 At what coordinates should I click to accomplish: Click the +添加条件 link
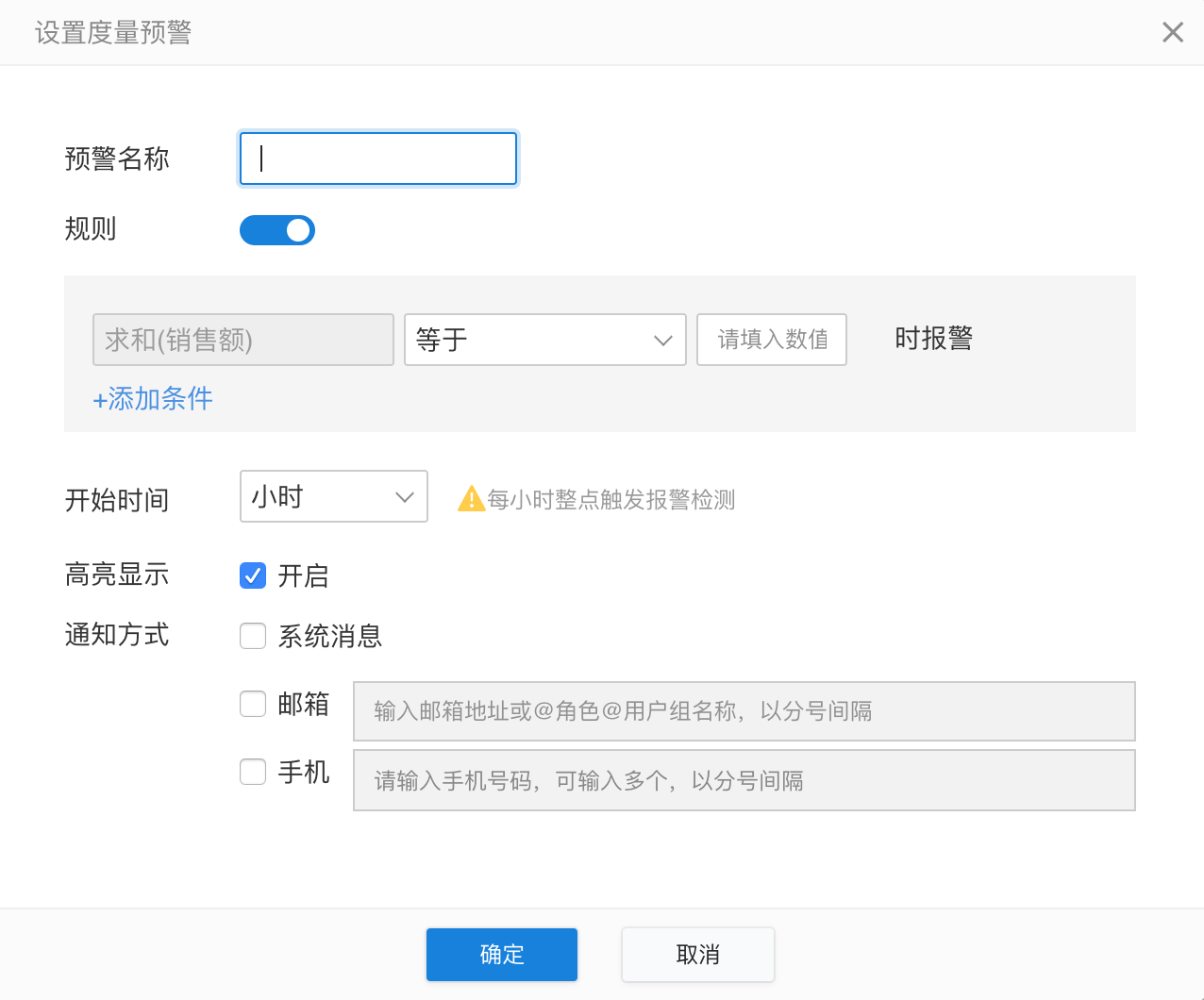pyautogui.click(x=153, y=399)
